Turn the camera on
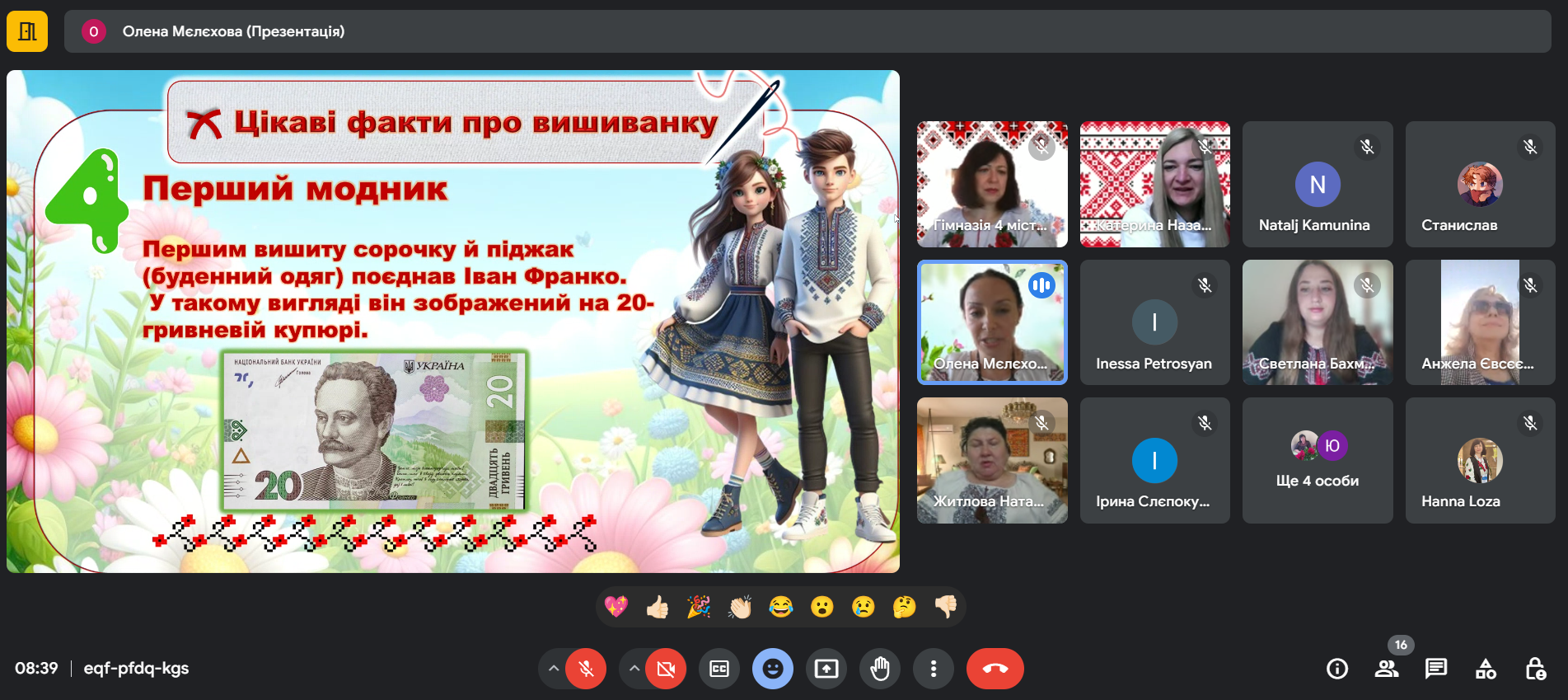The image size is (1568, 700). pyautogui.click(x=666, y=669)
